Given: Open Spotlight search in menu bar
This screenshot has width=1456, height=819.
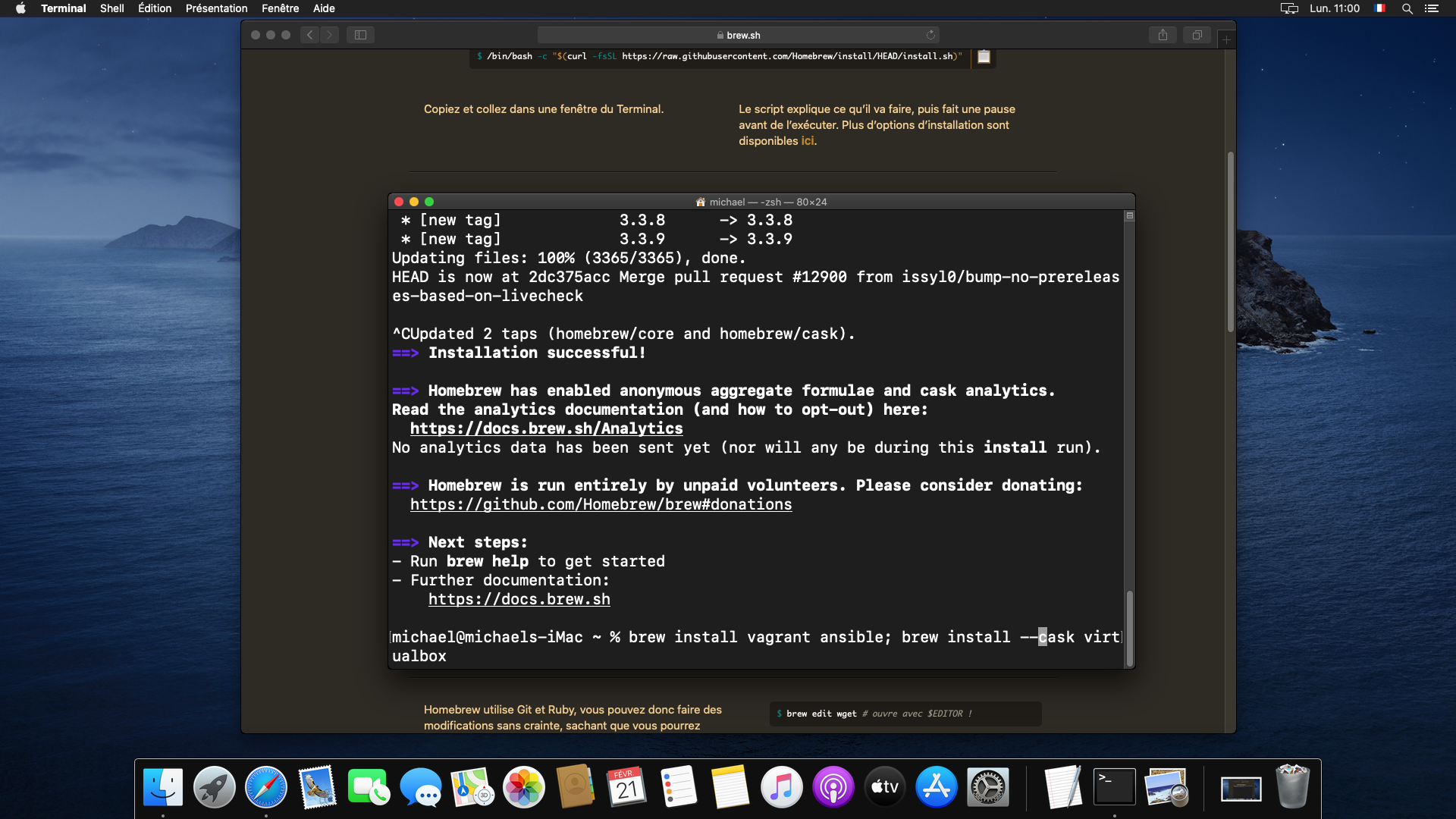Looking at the screenshot, I should point(1407,8).
